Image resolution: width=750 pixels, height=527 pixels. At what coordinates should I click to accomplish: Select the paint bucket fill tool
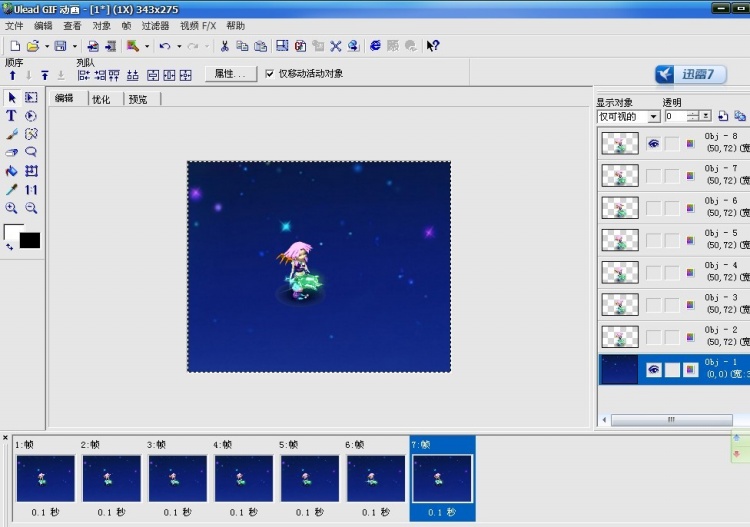pyautogui.click(x=11, y=171)
